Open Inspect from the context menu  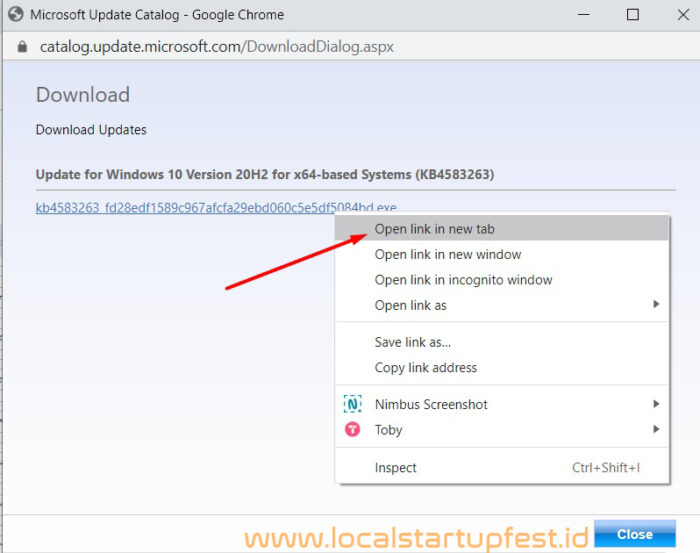pyautogui.click(x=502, y=467)
